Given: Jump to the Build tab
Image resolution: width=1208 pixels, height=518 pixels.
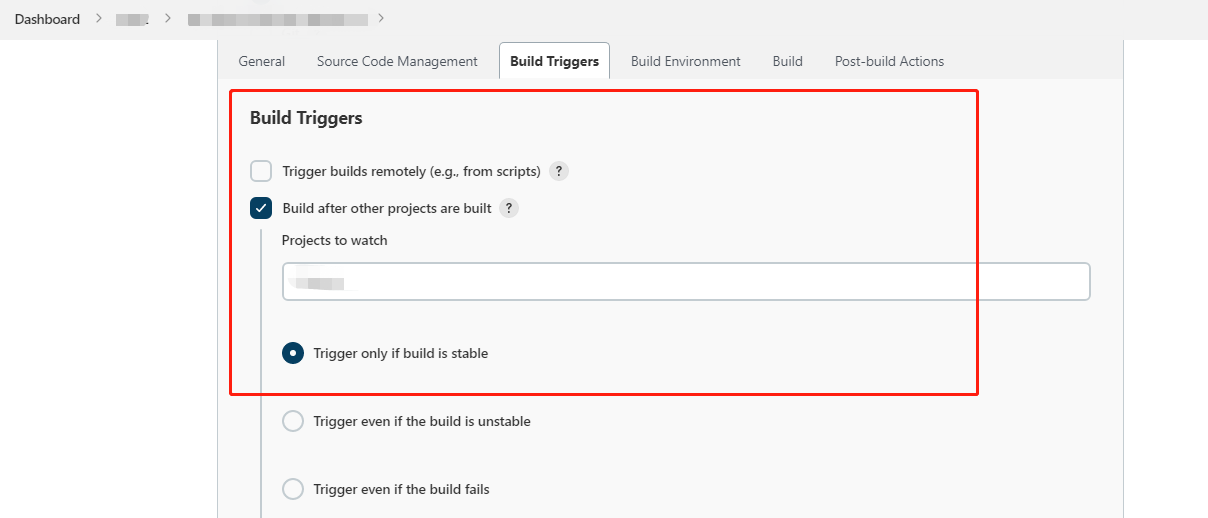Looking at the screenshot, I should 788,61.
